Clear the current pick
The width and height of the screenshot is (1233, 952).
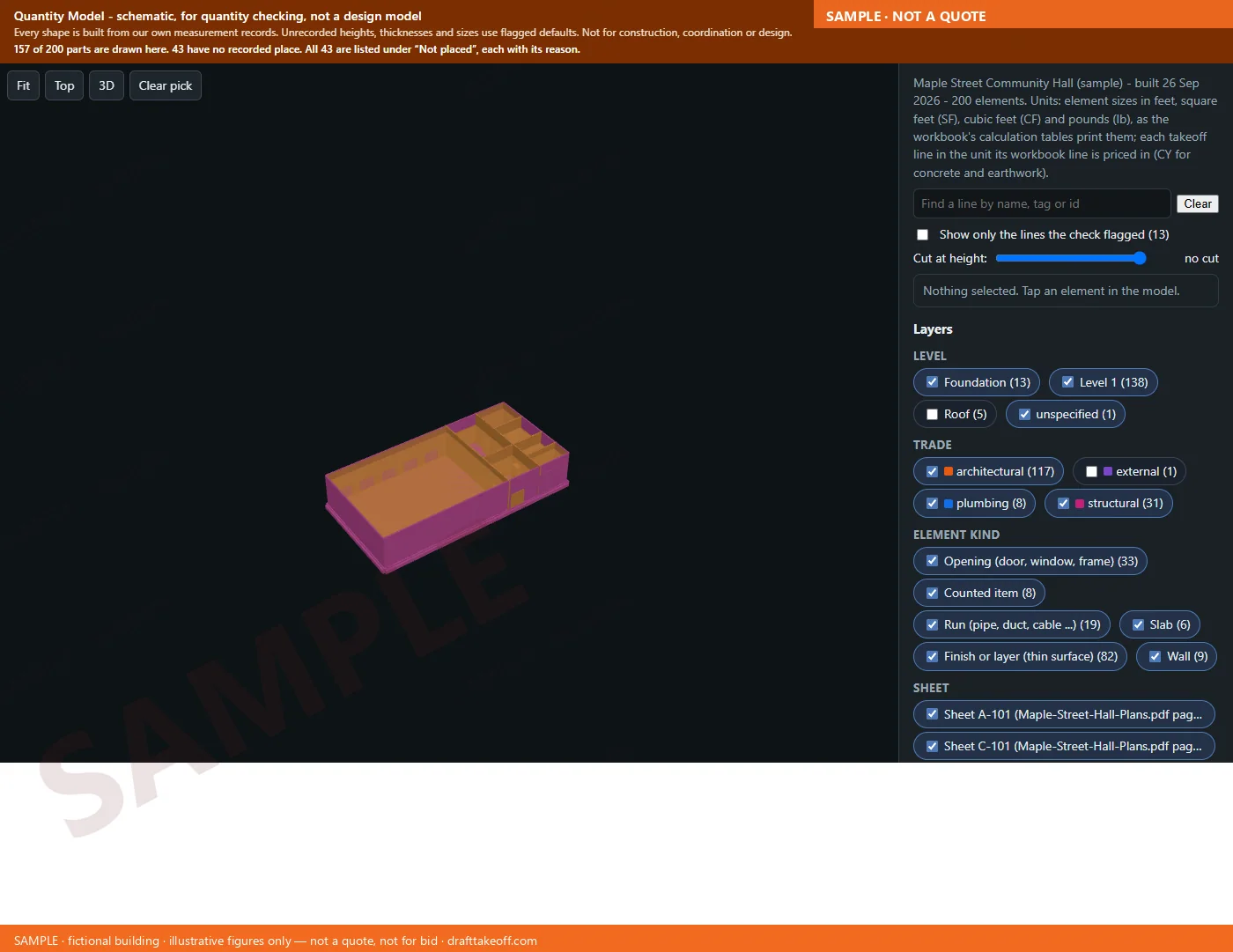coord(166,85)
